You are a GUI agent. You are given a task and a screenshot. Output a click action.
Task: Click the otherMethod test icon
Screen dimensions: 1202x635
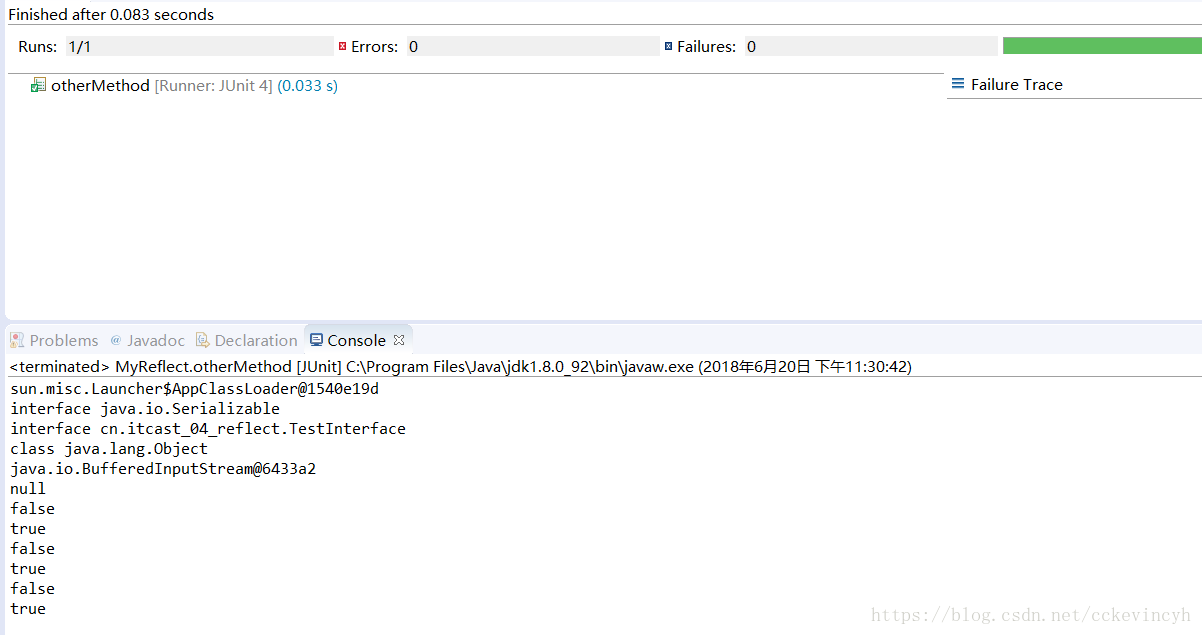[38, 86]
